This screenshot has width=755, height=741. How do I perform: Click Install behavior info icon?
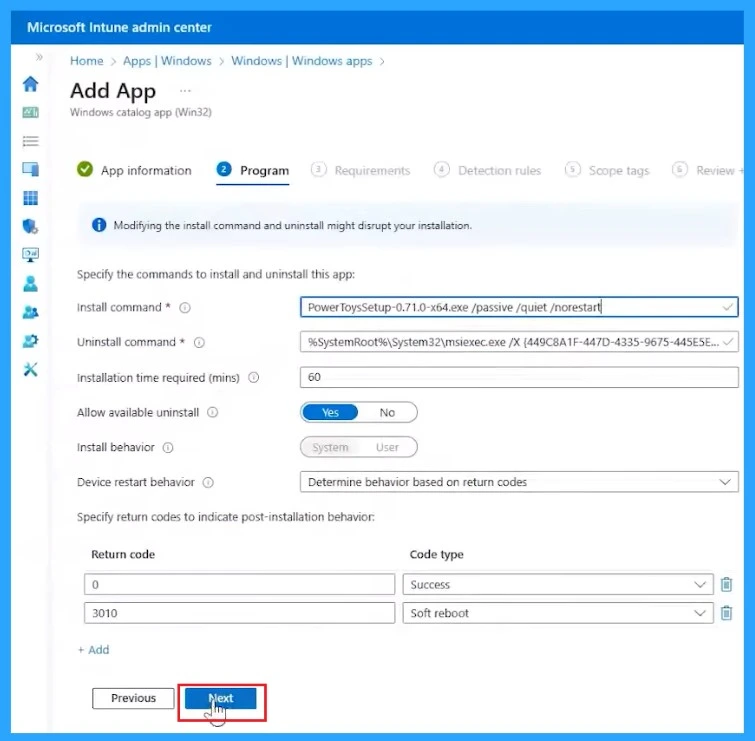coord(168,448)
